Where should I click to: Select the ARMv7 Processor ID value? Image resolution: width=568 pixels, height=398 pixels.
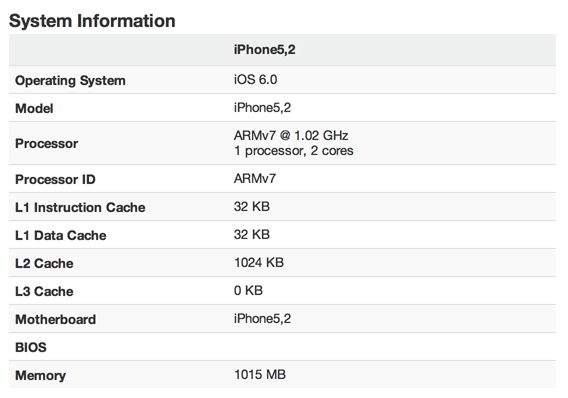[255, 179]
